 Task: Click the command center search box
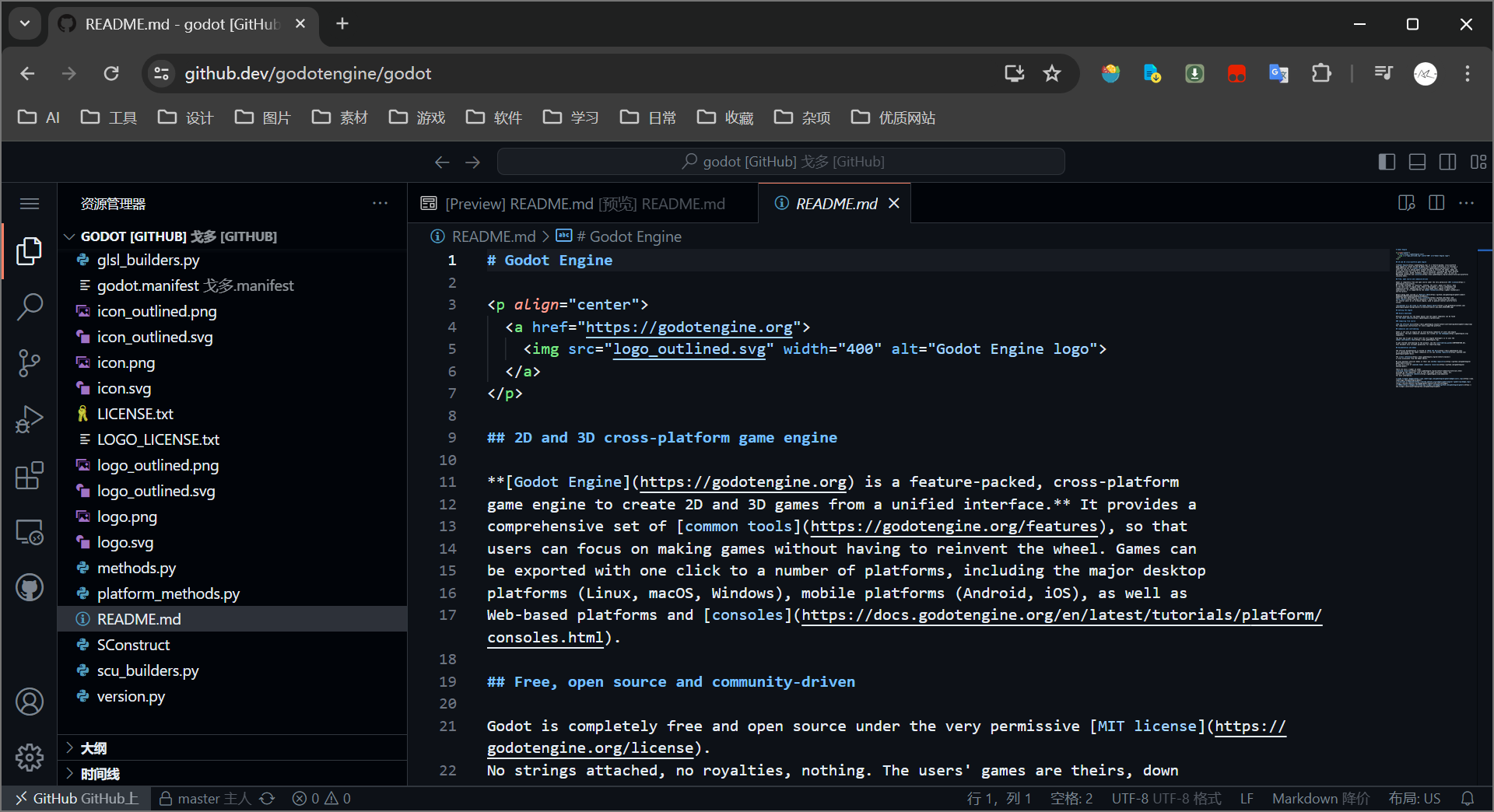pos(781,162)
